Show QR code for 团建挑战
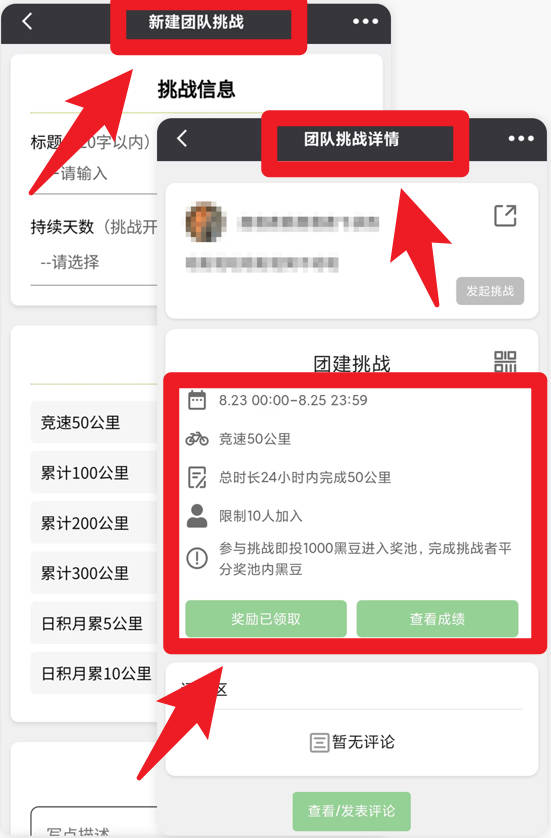The height and width of the screenshot is (838, 551). (x=505, y=361)
